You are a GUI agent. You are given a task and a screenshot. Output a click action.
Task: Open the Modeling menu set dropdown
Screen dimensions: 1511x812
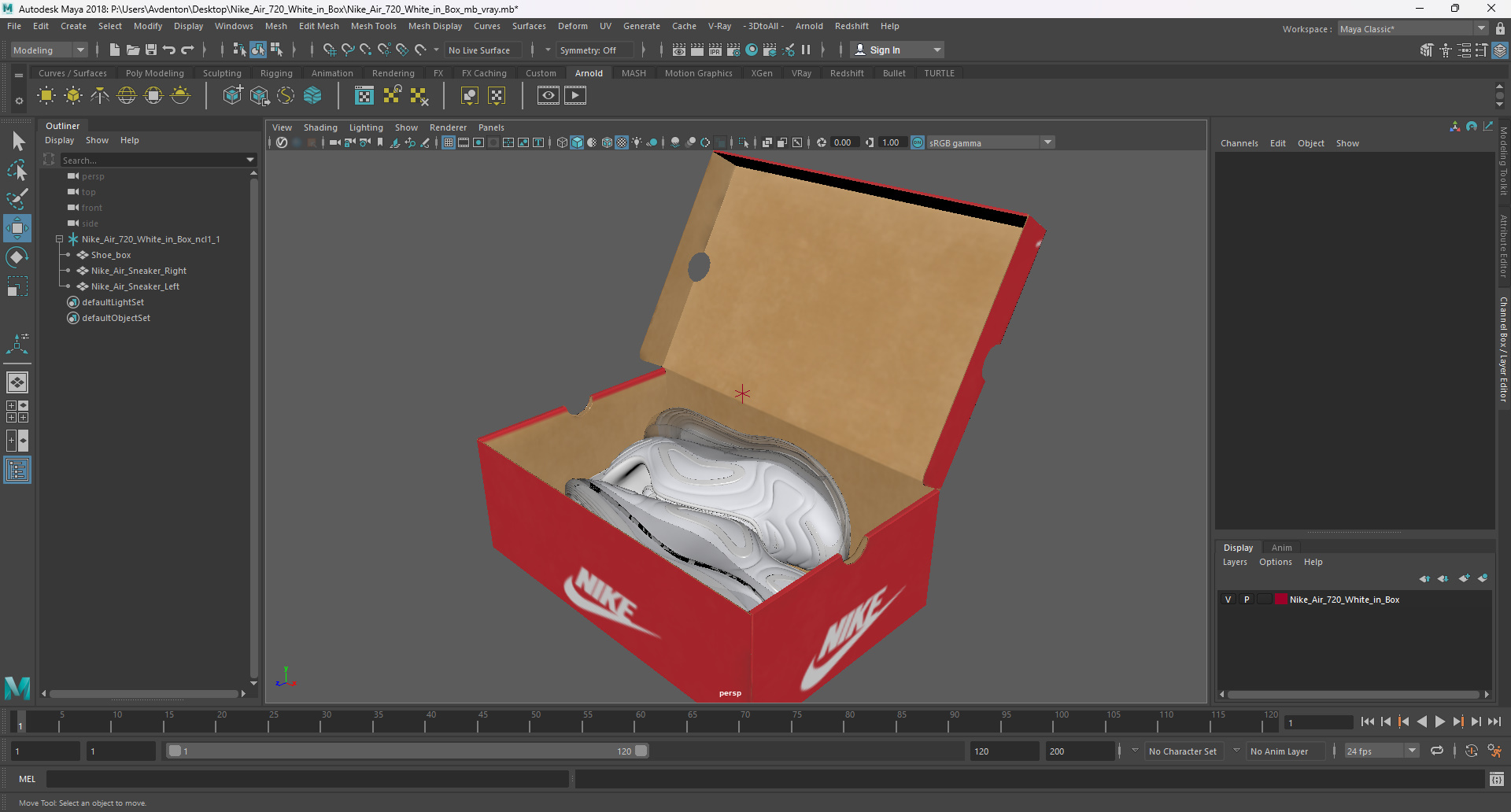49,50
